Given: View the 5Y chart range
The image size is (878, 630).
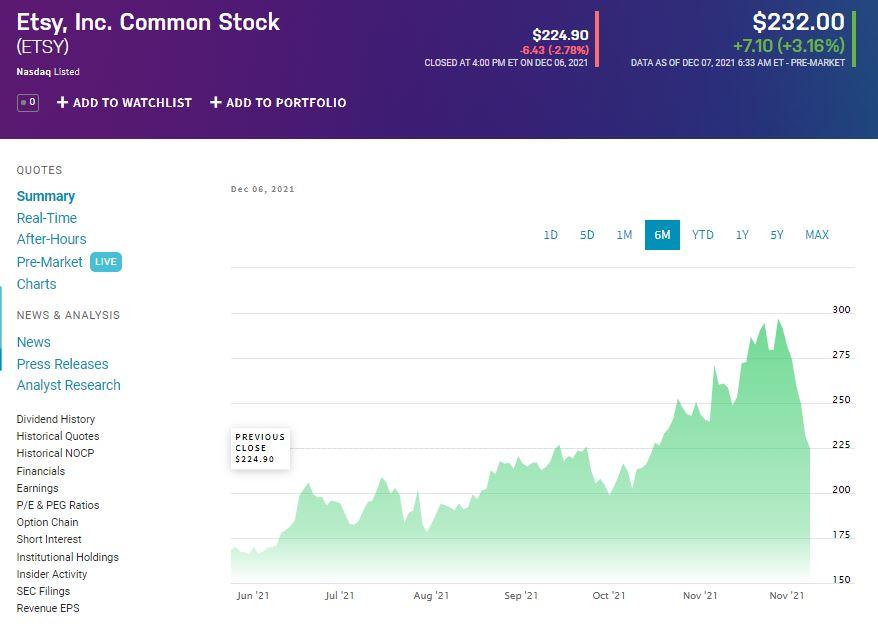Looking at the screenshot, I should pos(777,235).
